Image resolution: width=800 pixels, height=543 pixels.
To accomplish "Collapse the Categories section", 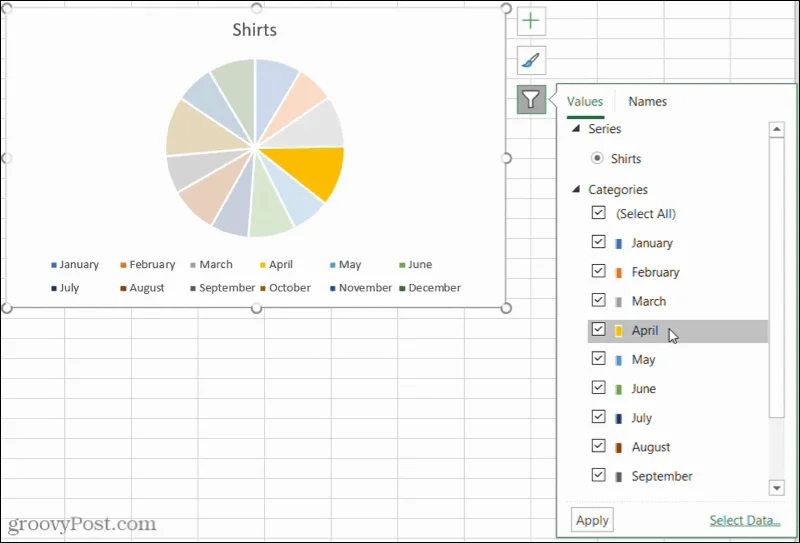I will coord(576,189).
